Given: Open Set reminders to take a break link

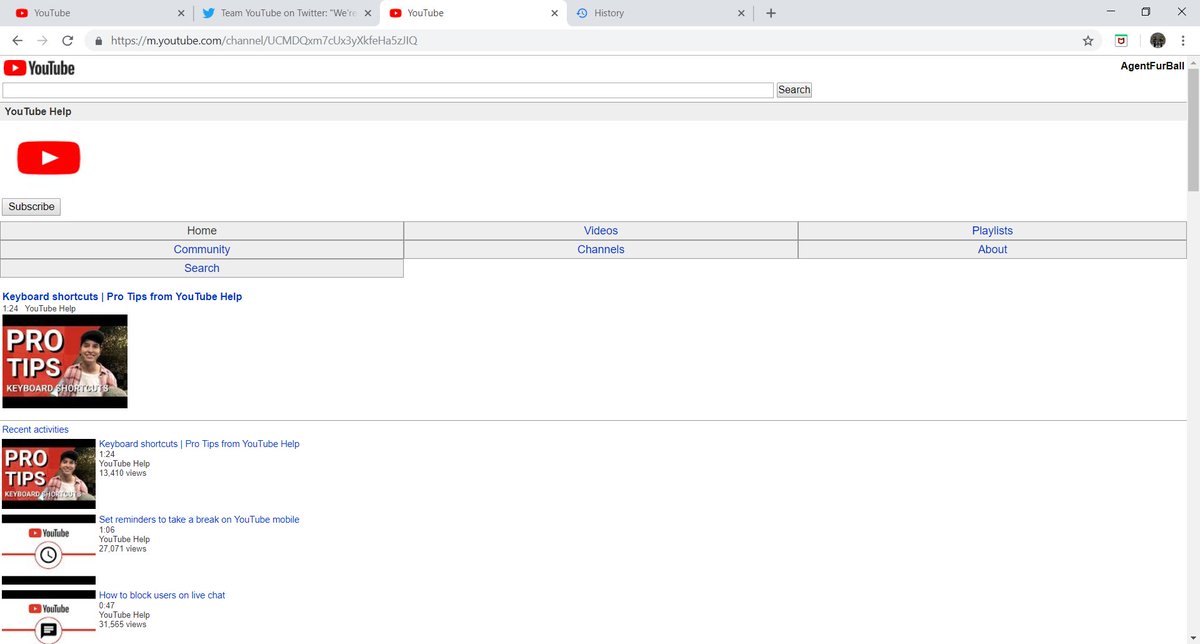Looking at the screenshot, I should click(199, 520).
